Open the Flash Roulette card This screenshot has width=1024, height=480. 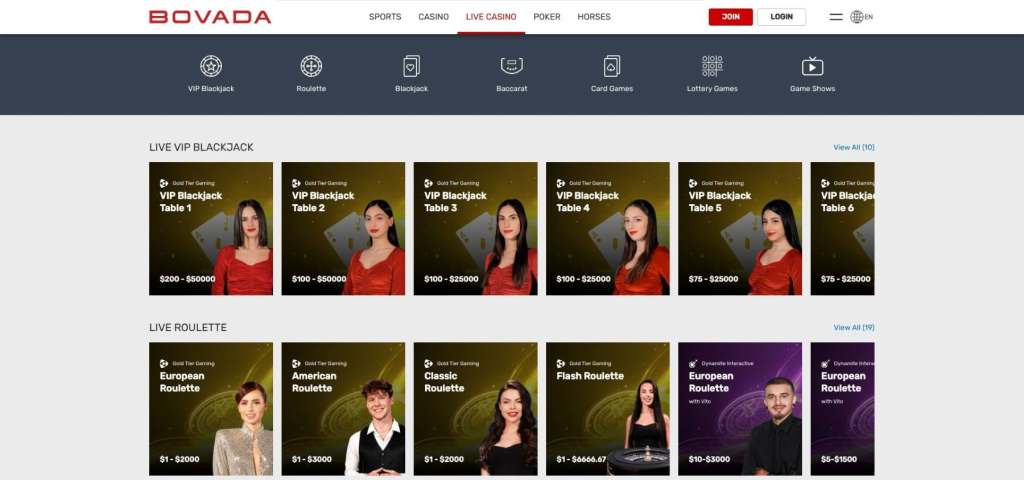point(608,409)
